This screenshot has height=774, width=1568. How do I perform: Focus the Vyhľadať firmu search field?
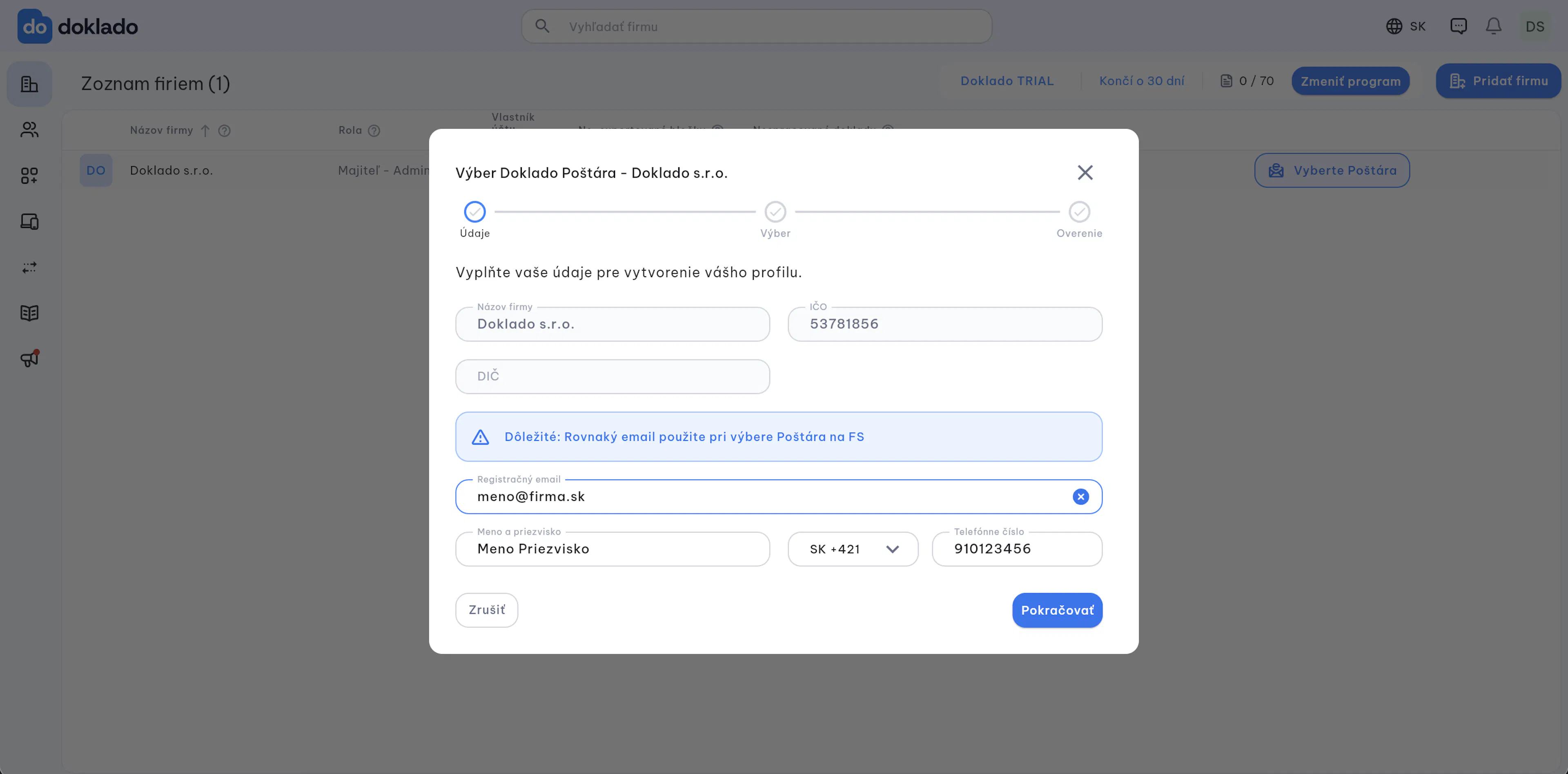pos(757,26)
